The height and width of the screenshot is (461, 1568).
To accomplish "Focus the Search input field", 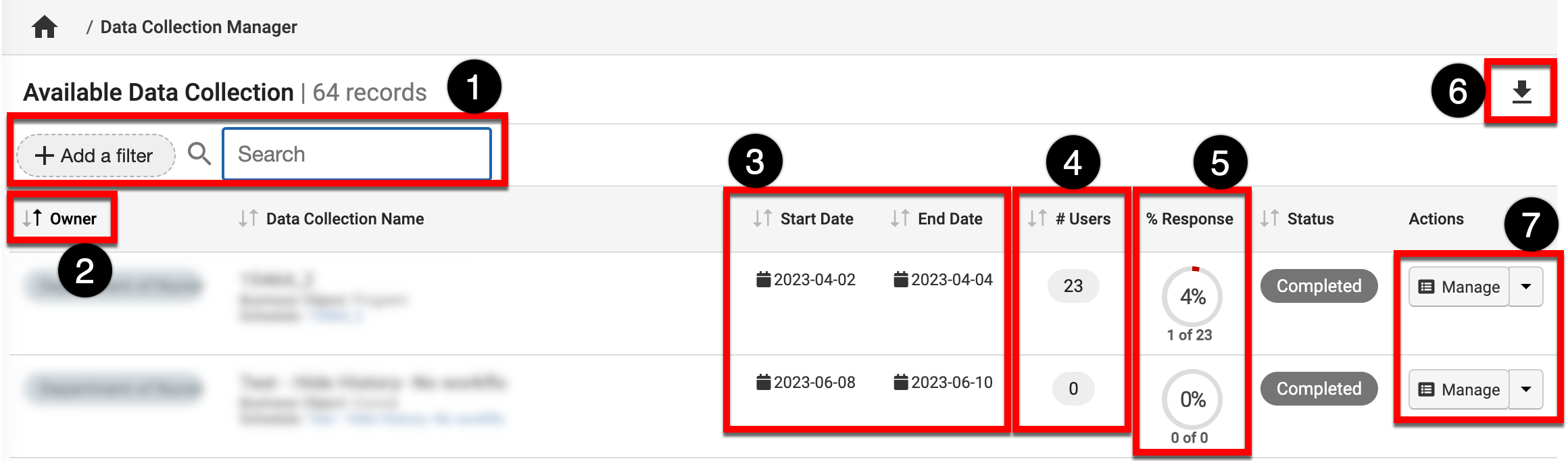I will [x=357, y=154].
